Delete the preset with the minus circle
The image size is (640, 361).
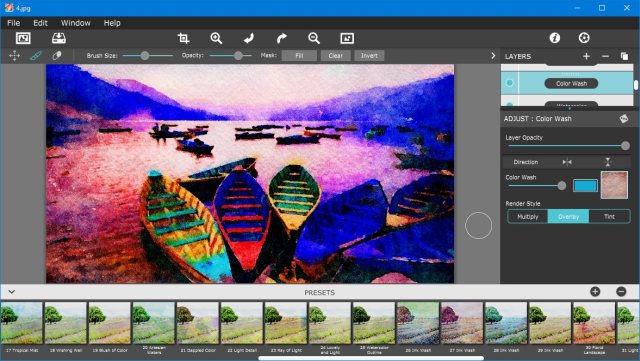(x=621, y=292)
